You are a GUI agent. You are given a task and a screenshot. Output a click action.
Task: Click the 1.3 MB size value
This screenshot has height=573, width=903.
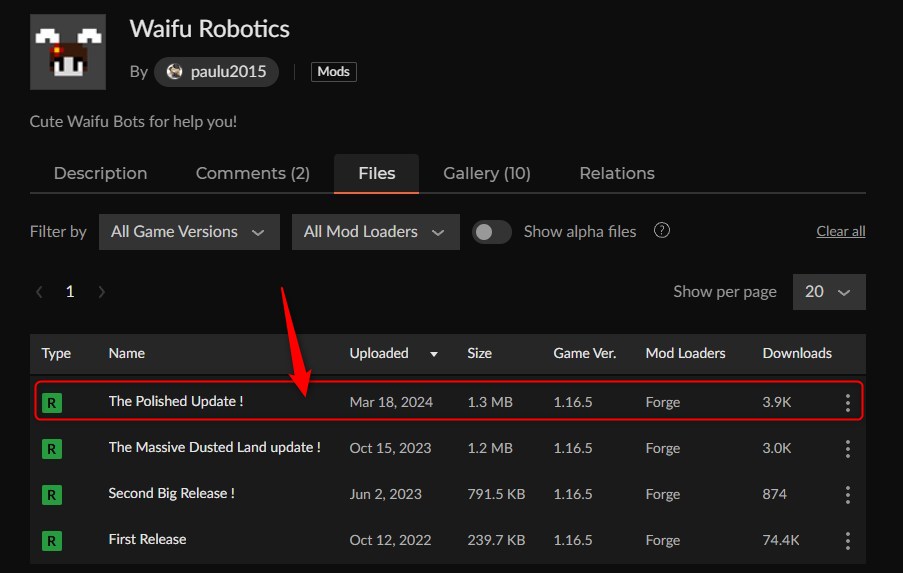coord(490,403)
